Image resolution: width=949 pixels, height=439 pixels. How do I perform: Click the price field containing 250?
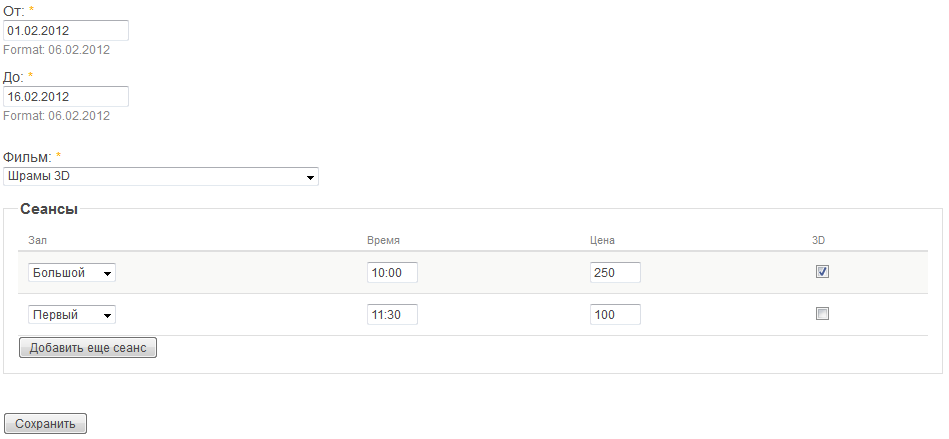pyautogui.click(x=615, y=273)
